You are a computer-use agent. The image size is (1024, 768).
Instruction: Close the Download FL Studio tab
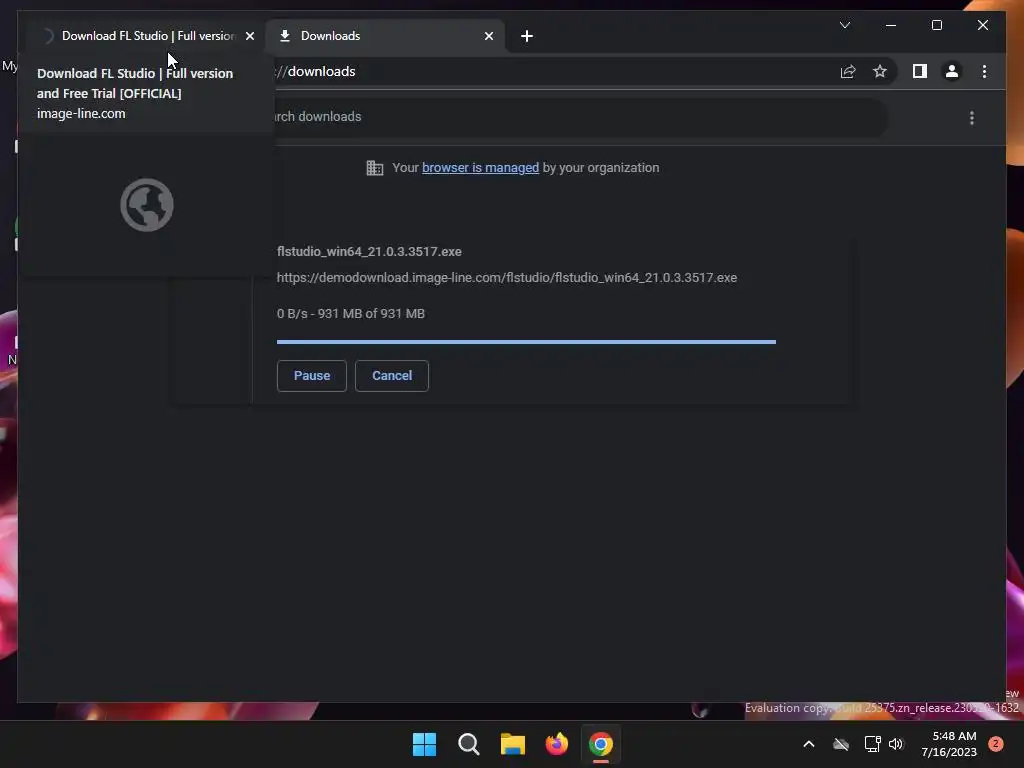(x=249, y=36)
